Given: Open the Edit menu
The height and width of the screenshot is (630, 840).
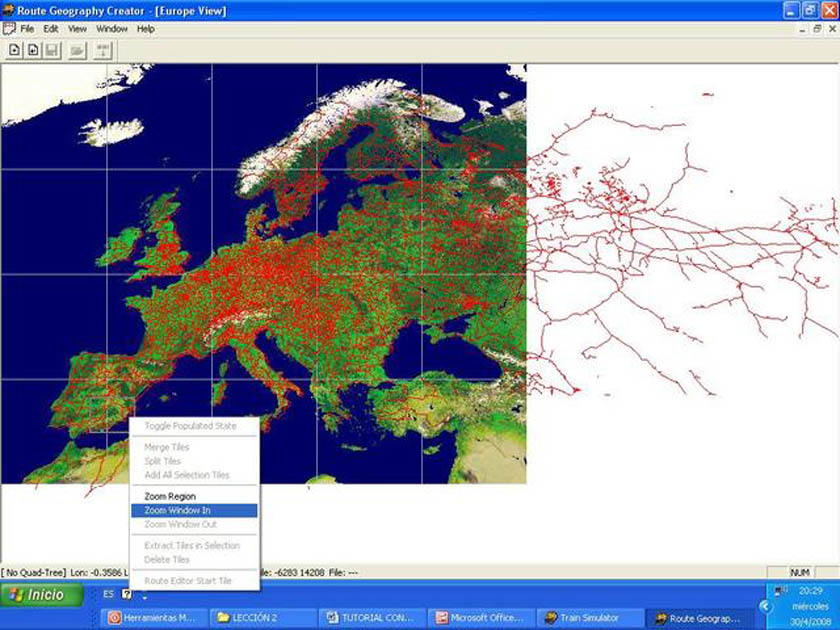Looking at the screenshot, I should (51, 29).
